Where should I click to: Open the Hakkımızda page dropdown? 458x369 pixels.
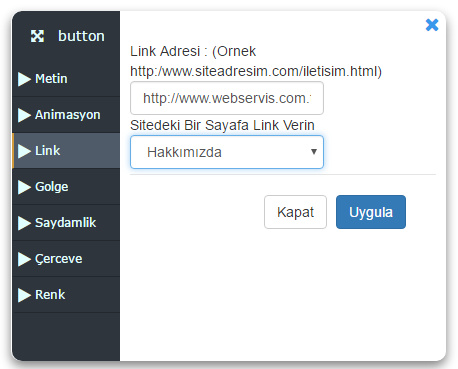point(227,152)
